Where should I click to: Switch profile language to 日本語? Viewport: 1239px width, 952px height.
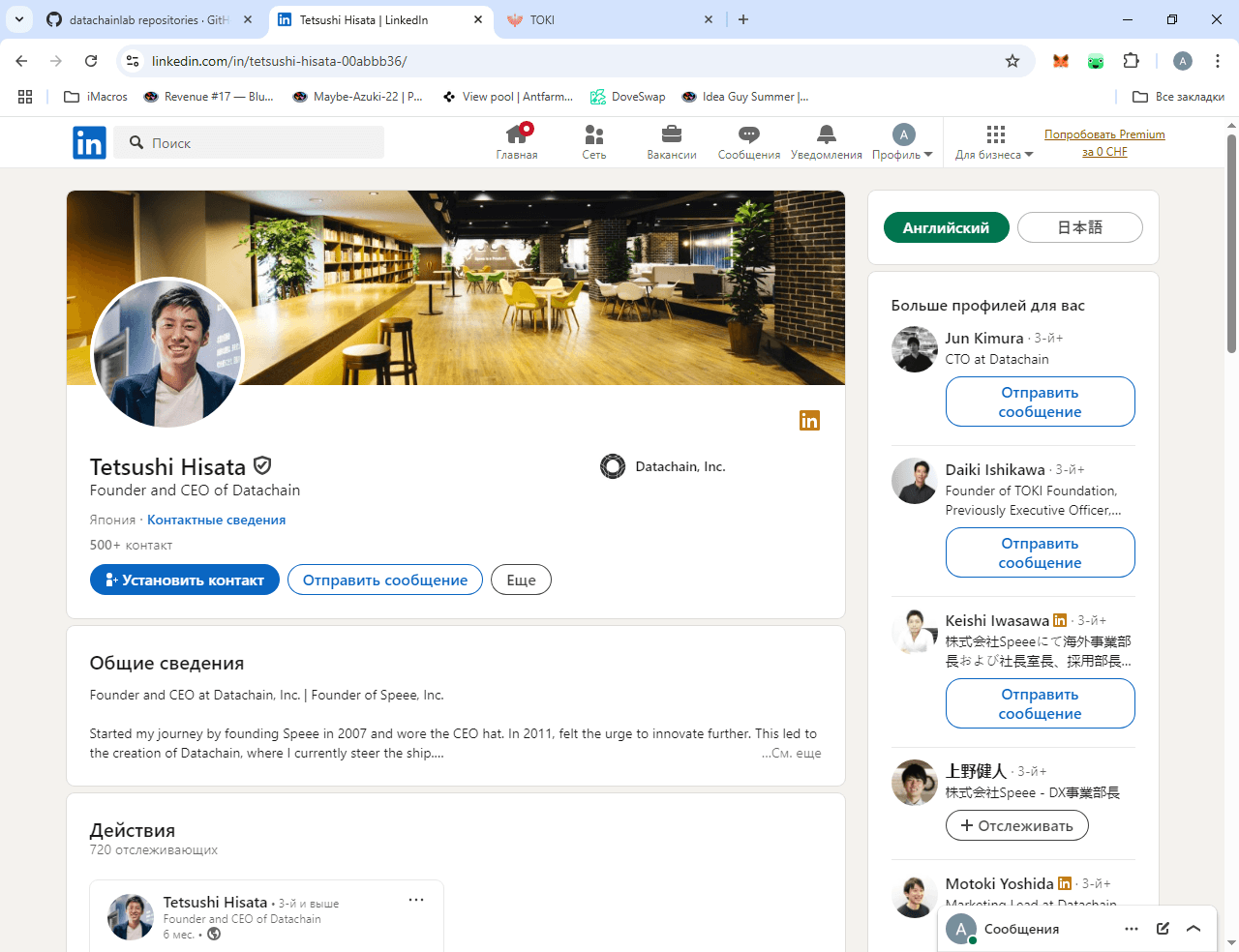point(1080,227)
